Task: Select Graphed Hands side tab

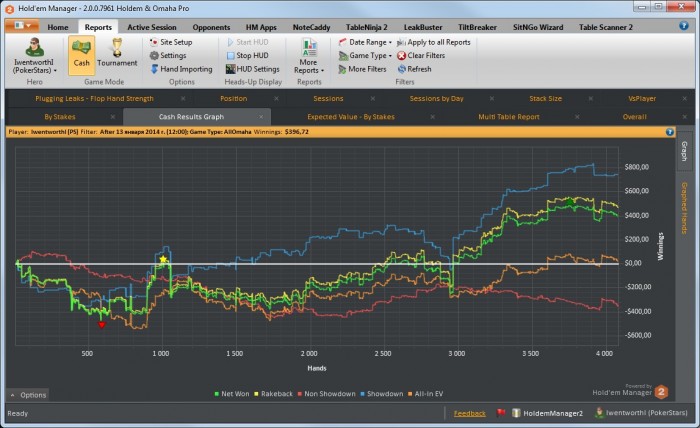Action: [x=683, y=208]
